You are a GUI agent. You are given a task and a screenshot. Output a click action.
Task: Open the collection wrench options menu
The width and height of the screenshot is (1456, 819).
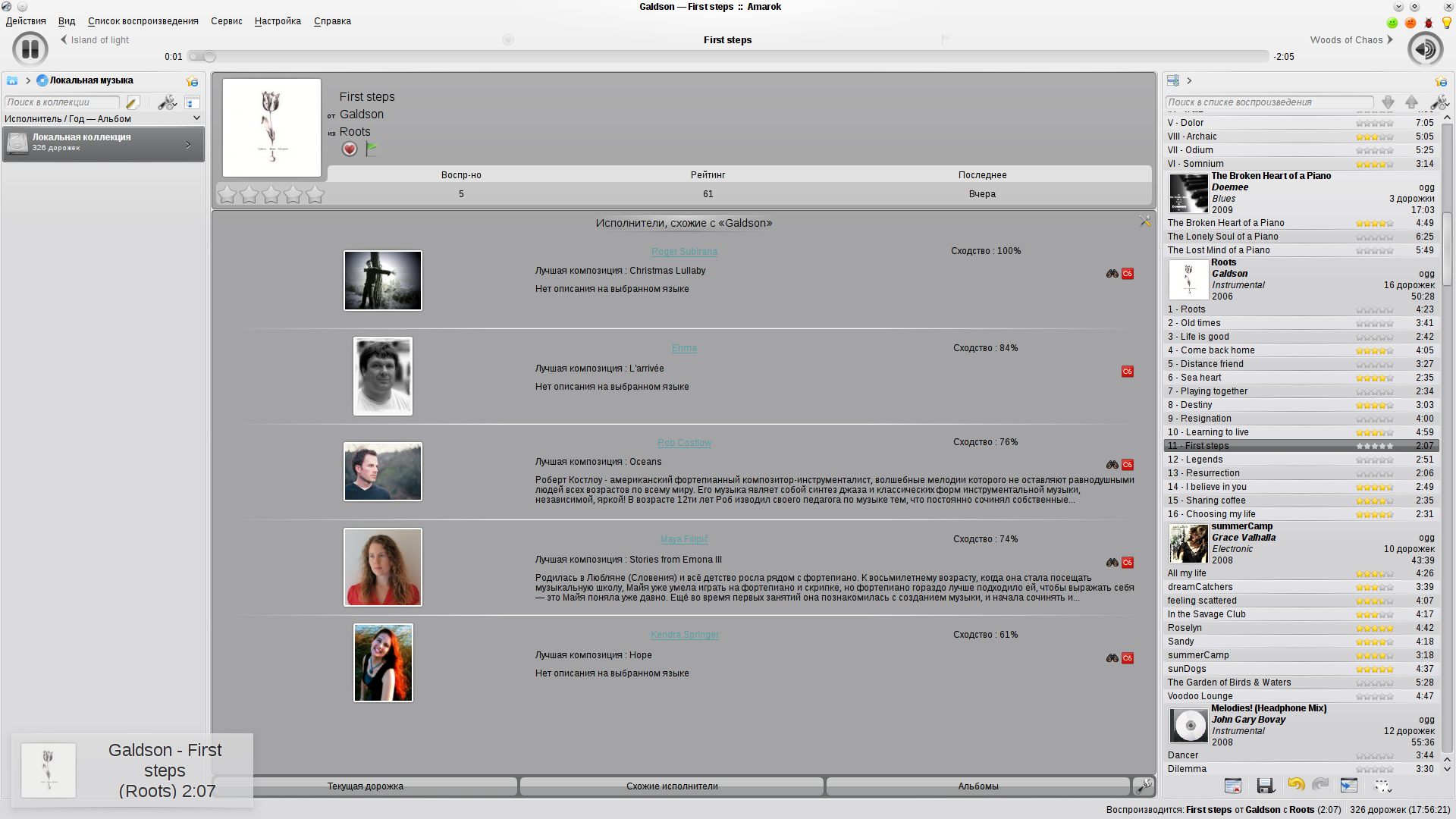(167, 102)
